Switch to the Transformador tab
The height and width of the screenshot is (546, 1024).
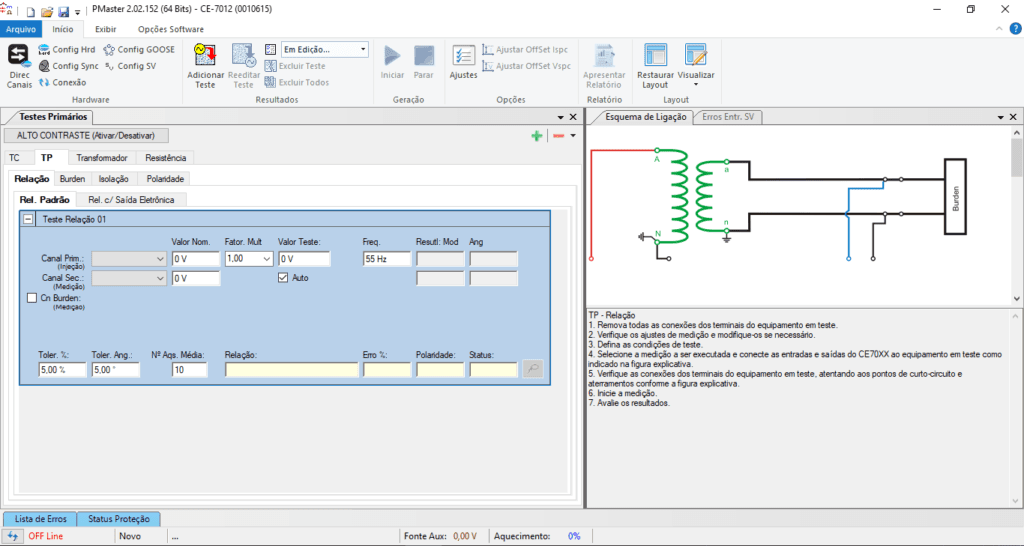[x=101, y=158]
